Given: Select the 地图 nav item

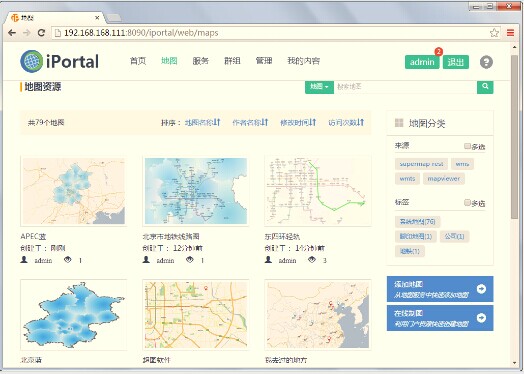Looking at the screenshot, I should pos(169,61).
